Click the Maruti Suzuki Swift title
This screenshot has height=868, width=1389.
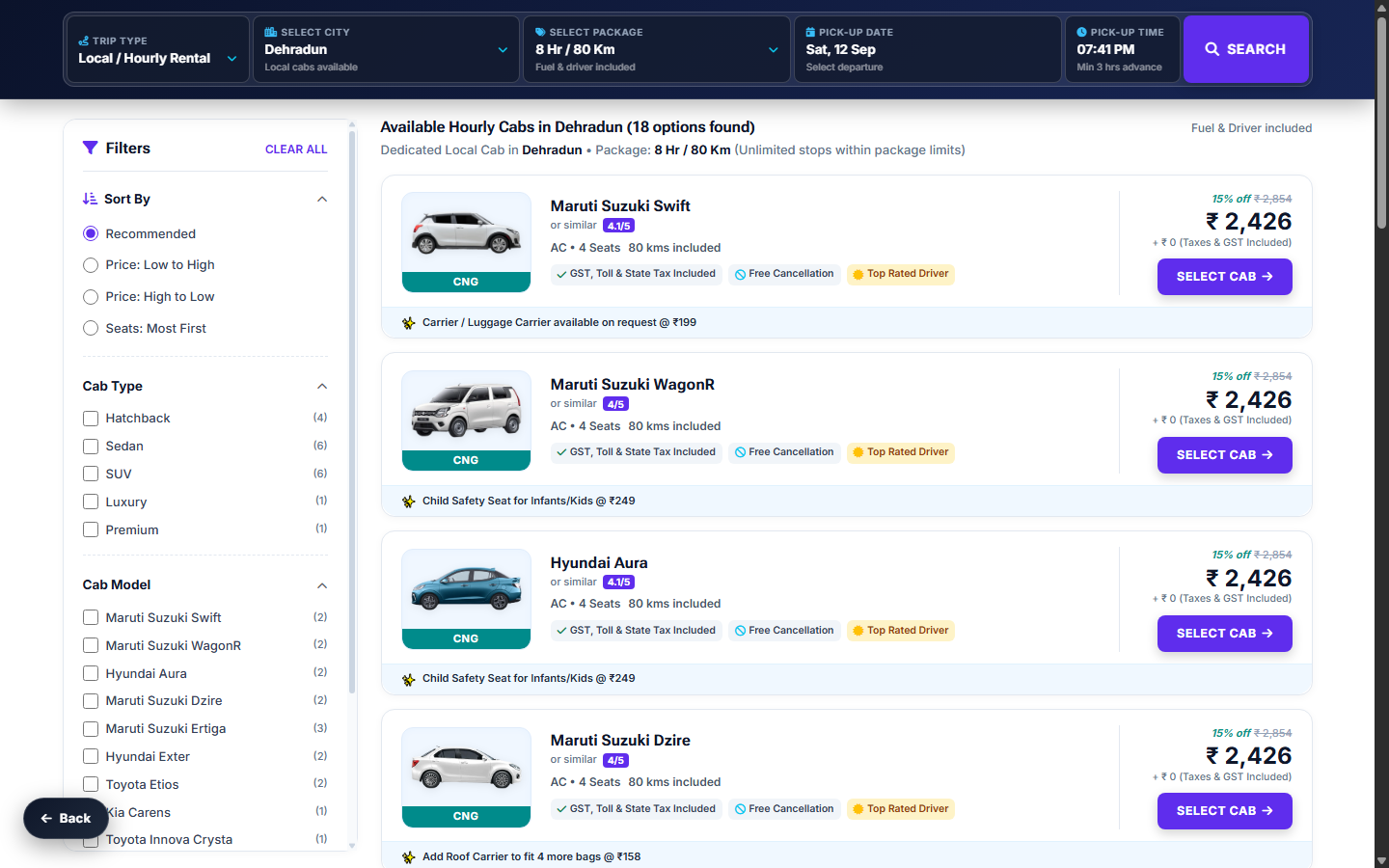coord(620,206)
